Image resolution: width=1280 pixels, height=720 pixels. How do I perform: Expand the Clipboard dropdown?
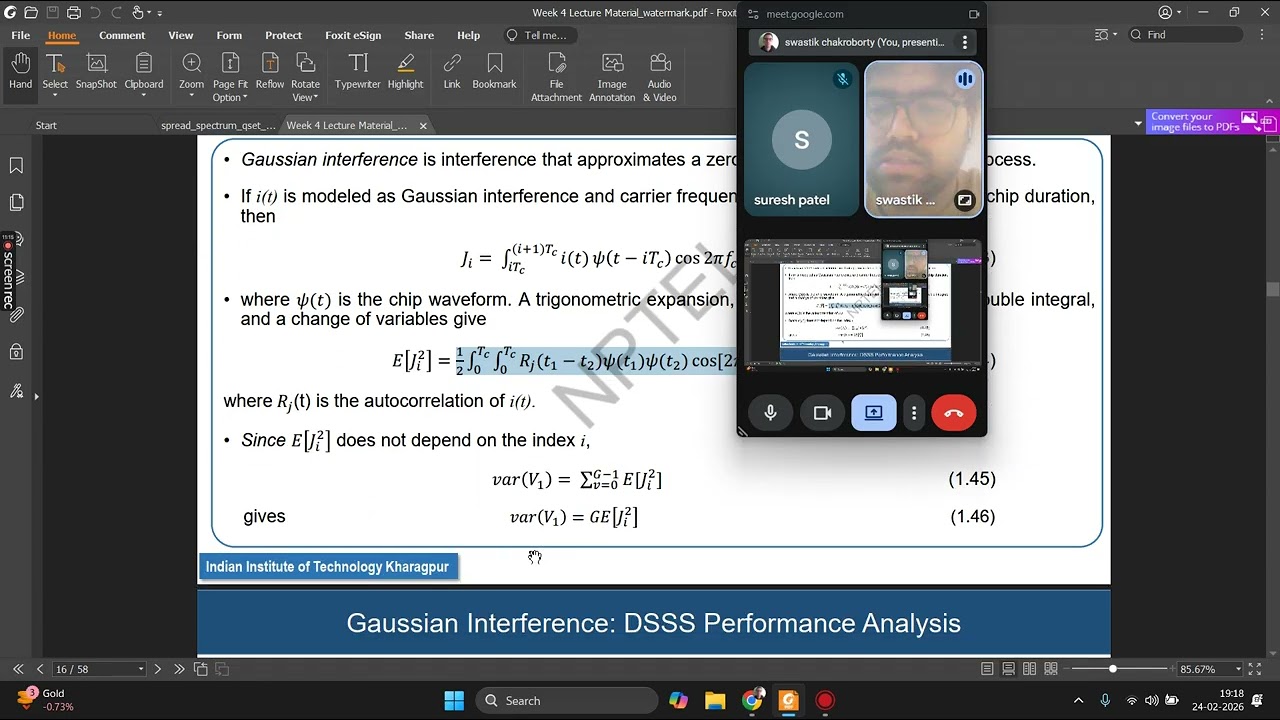coord(143,96)
